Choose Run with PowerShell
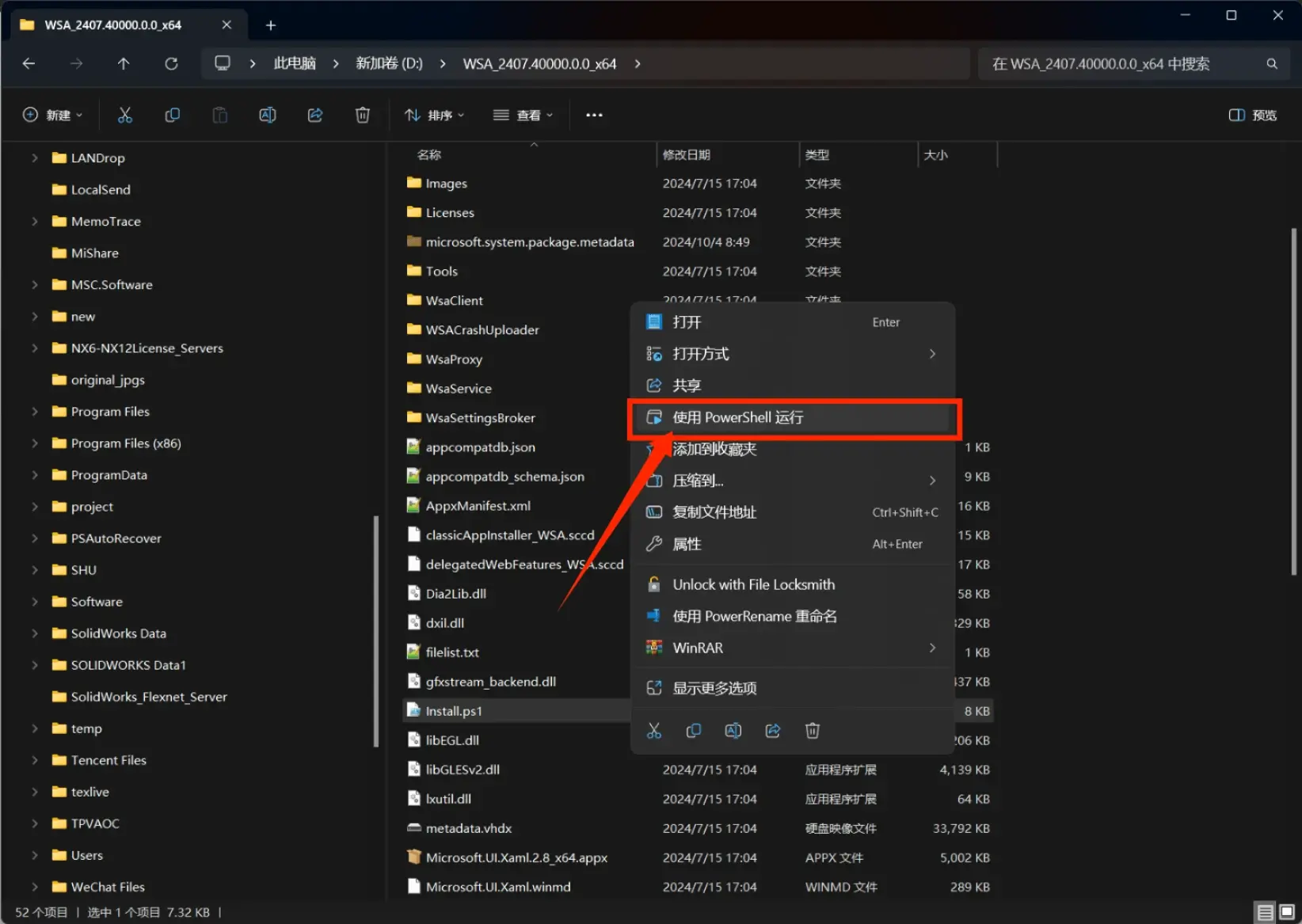Image resolution: width=1302 pixels, height=924 pixels. click(x=792, y=417)
